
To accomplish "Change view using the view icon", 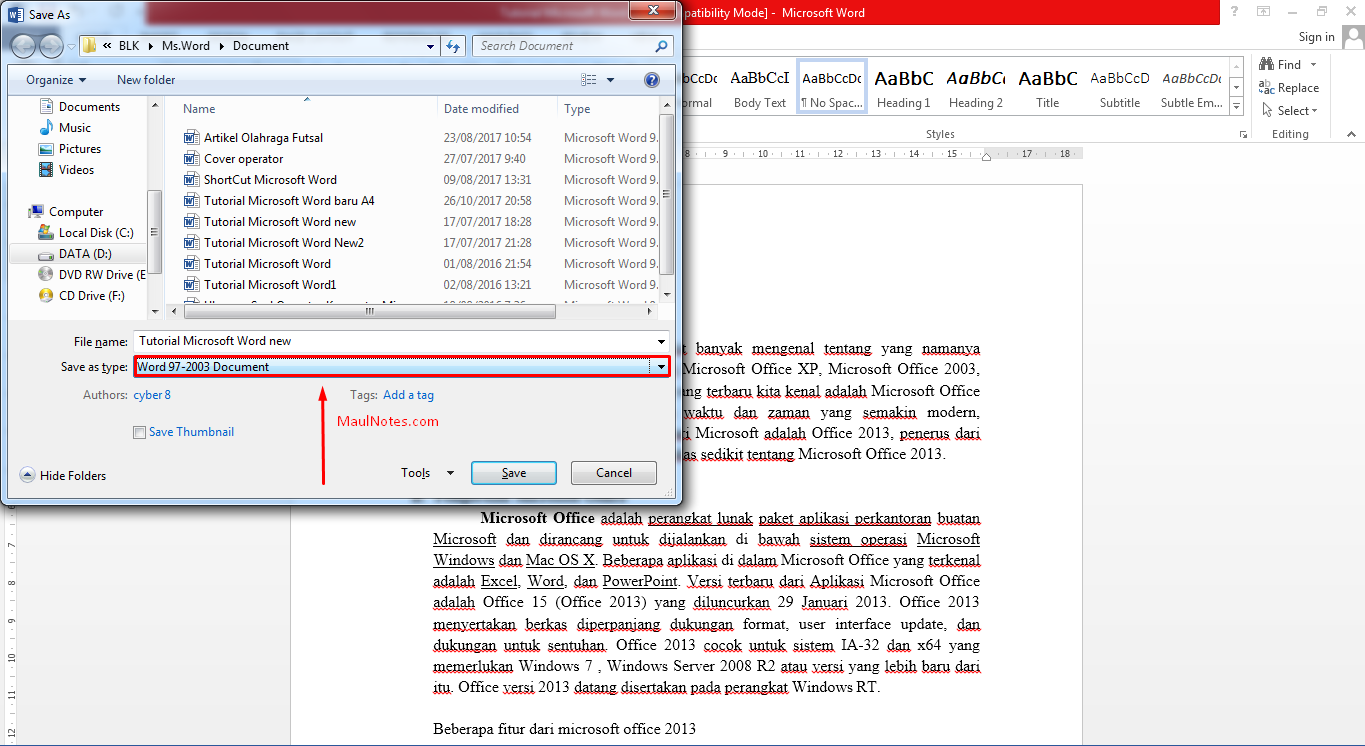I will 589,80.
